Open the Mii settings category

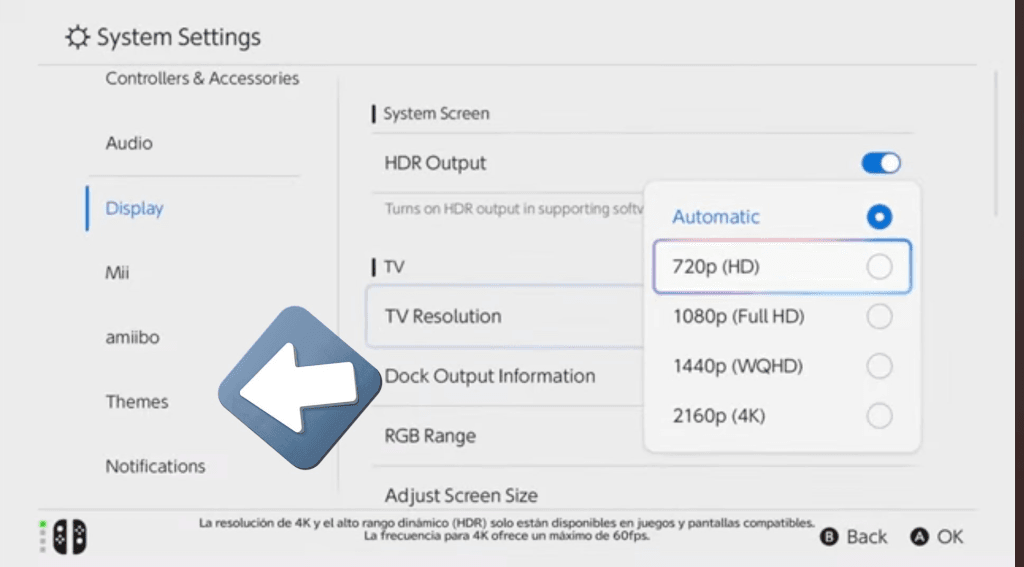[x=118, y=272]
